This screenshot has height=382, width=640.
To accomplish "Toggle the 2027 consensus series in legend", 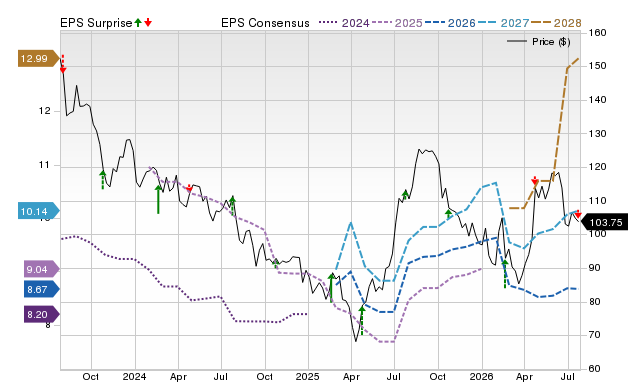I will point(503,23).
